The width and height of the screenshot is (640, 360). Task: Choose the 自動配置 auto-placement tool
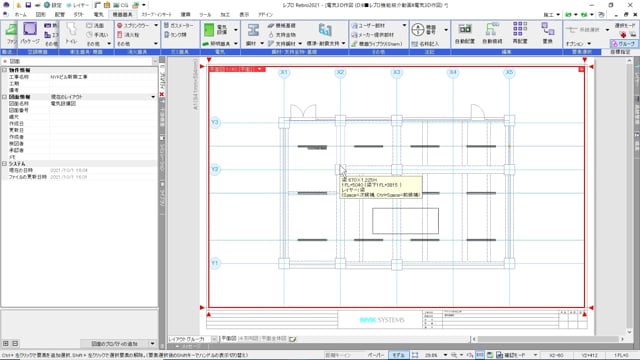pos(464,34)
